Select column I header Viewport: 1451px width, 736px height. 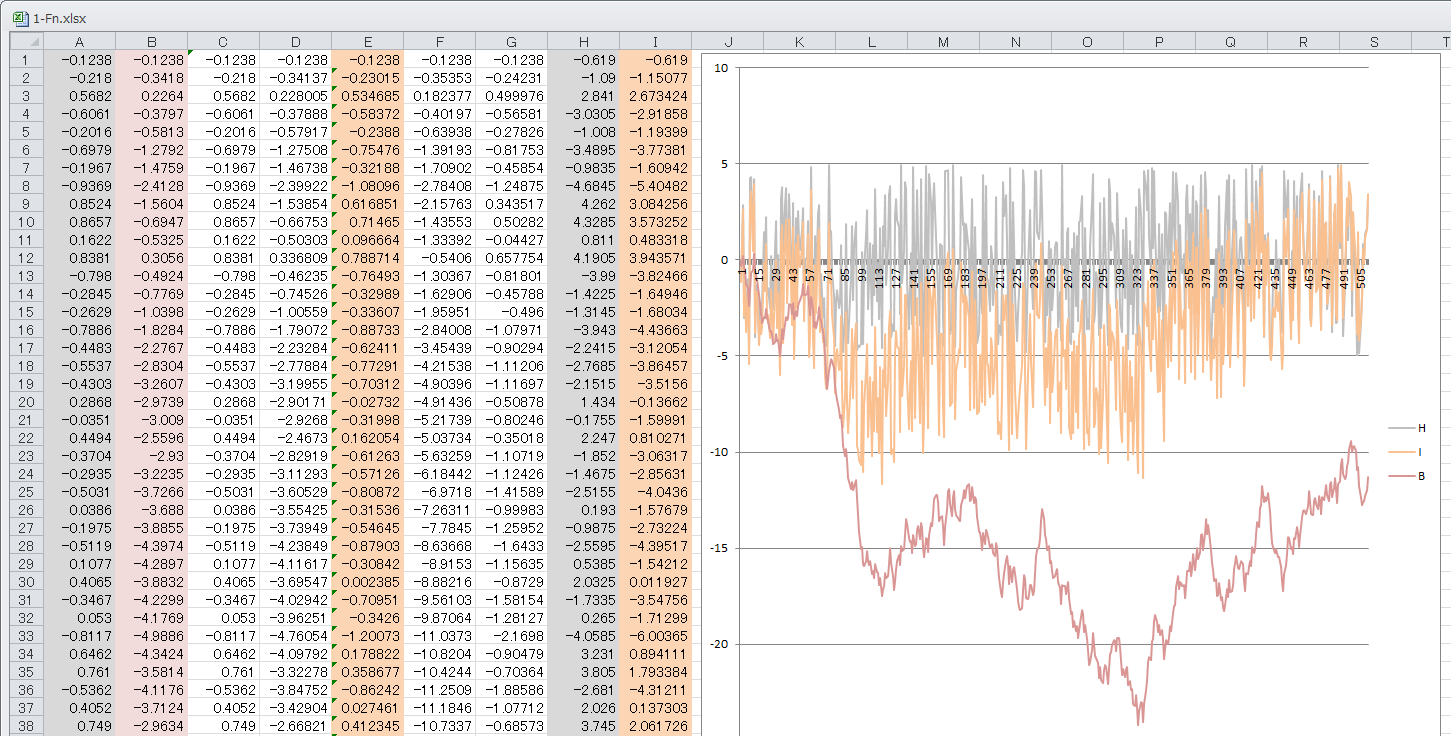pos(655,41)
